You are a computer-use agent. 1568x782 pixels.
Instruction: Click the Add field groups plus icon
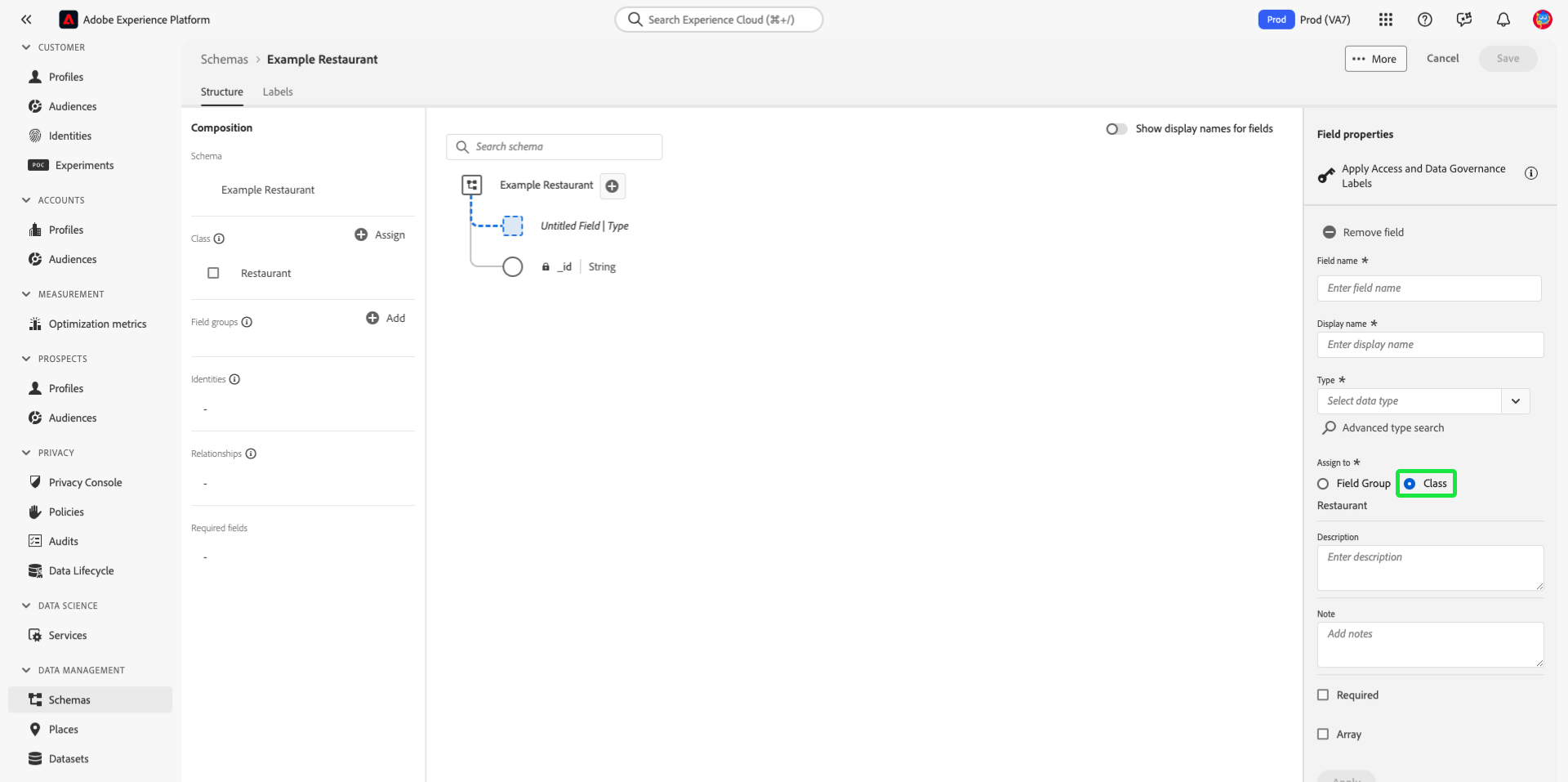(372, 318)
